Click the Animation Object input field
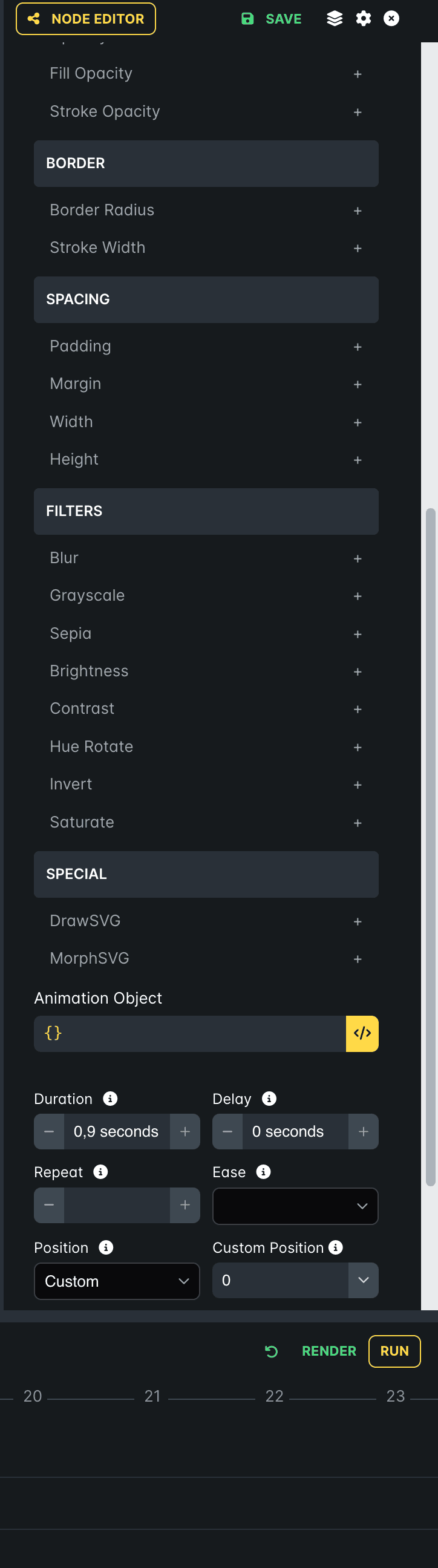The height and width of the screenshot is (1568, 438). click(x=190, y=1034)
